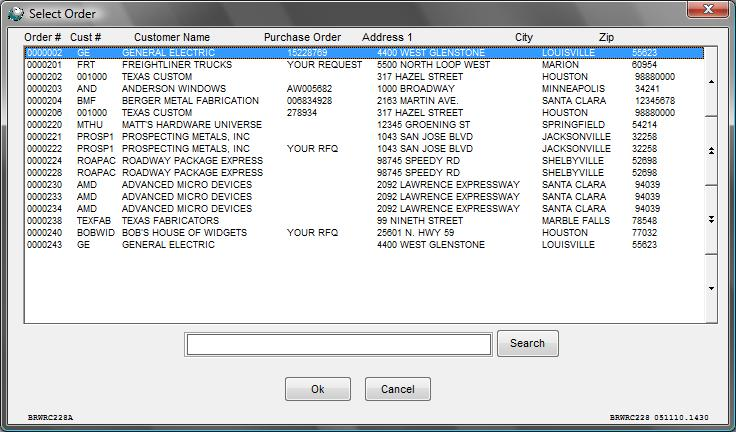The image size is (736, 432).
Task: Select order 0000243 General Electric
Action: [365, 244]
